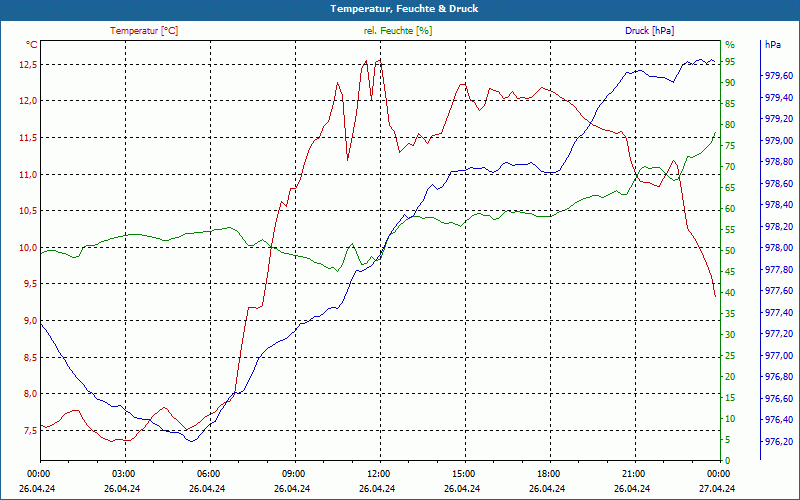Click humidity axis tick '55'
800x500 pixels.
(x=730, y=230)
